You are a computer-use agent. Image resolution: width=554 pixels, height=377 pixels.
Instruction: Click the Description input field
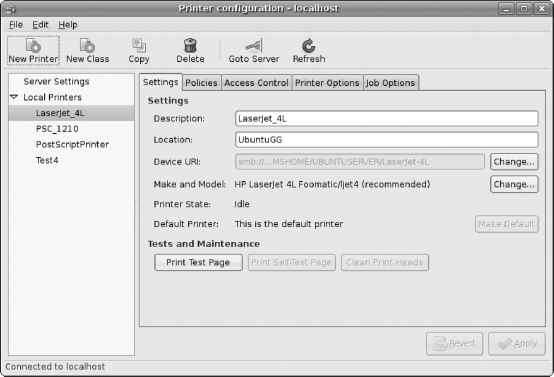pos(387,118)
